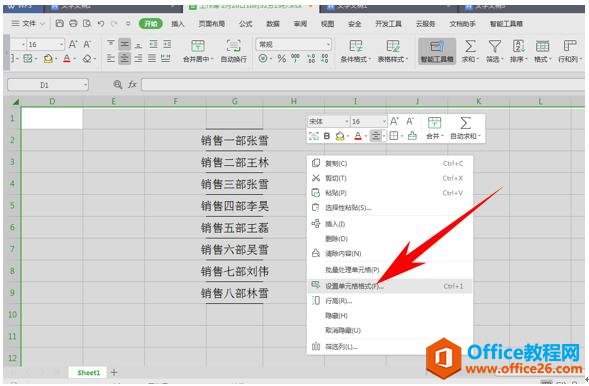Click the add sheet plus button
The height and width of the screenshot is (386, 589).
(114, 372)
